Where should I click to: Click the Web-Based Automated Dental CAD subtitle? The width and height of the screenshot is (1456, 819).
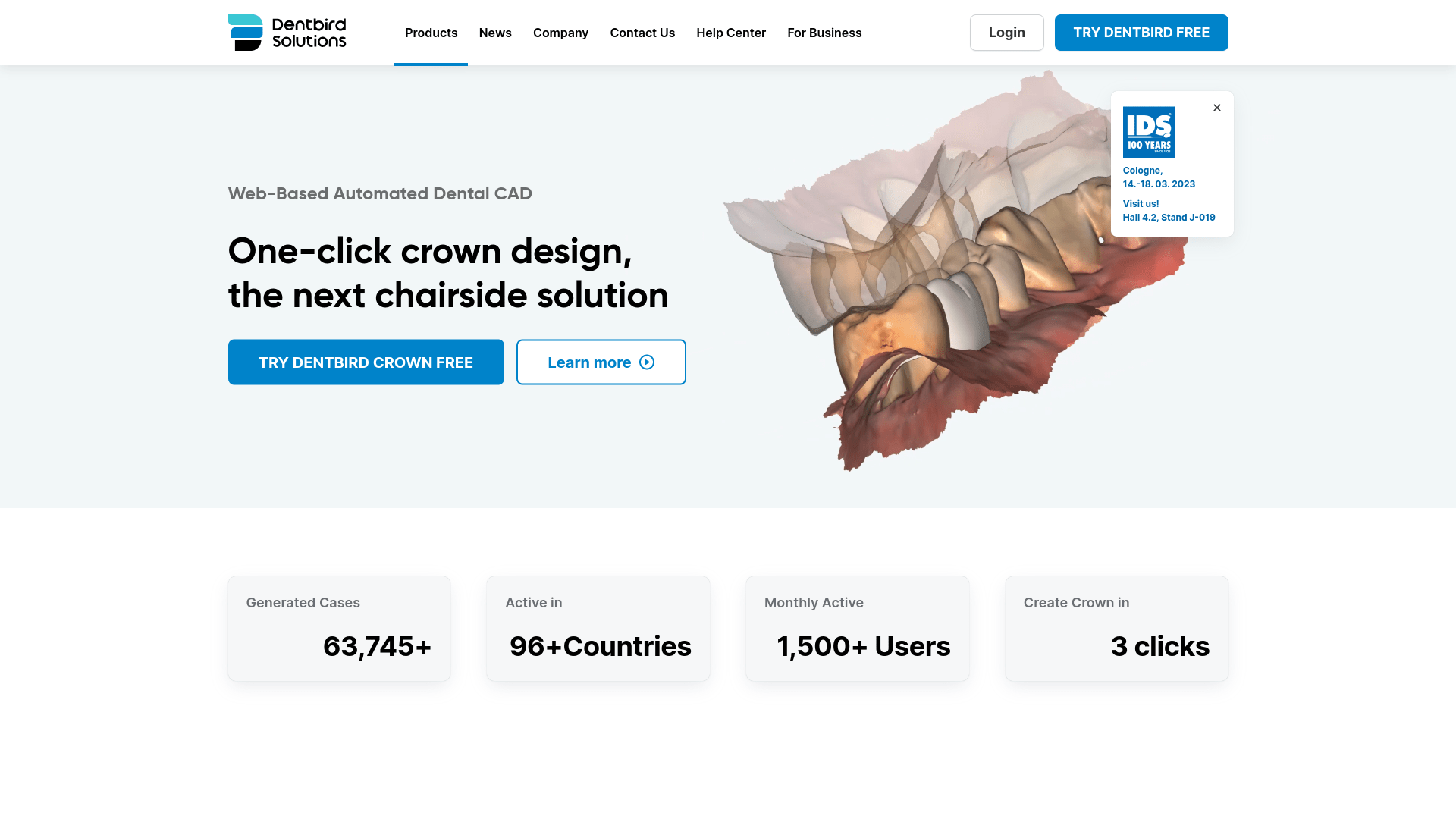[380, 193]
